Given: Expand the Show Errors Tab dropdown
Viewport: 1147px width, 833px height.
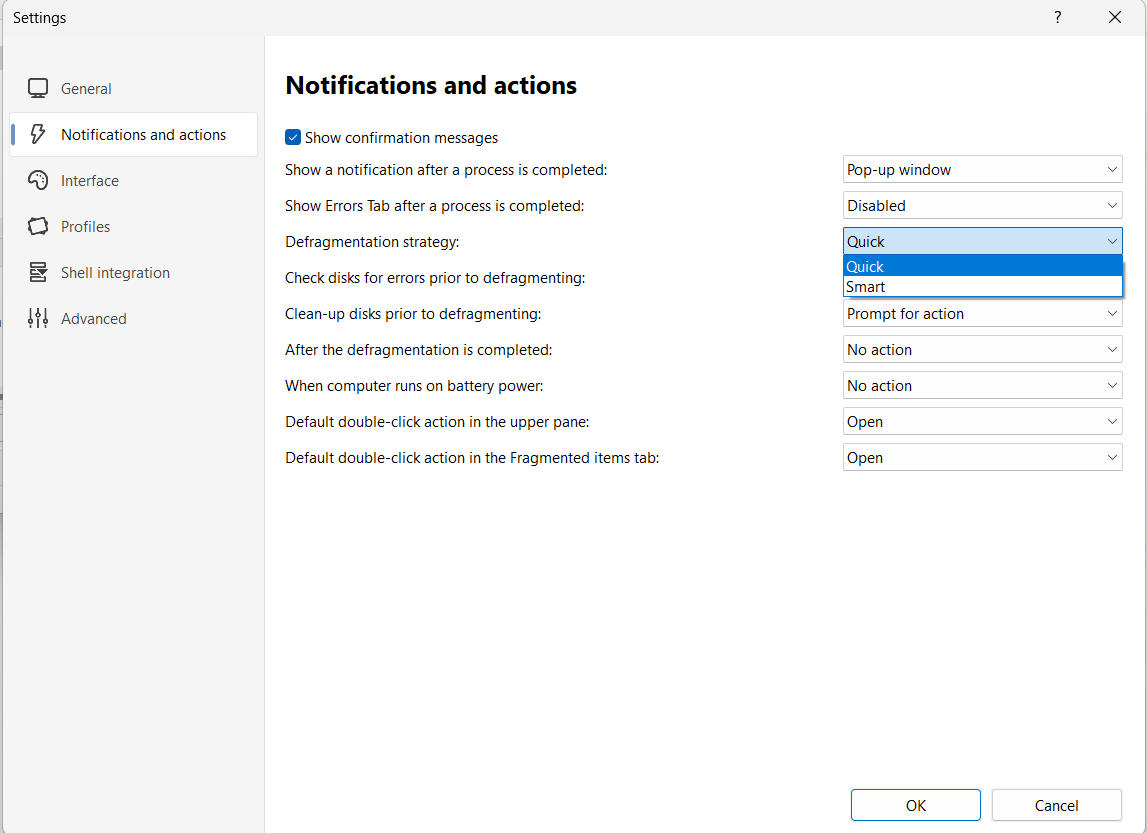Looking at the screenshot, I should (x=982, y=206).
